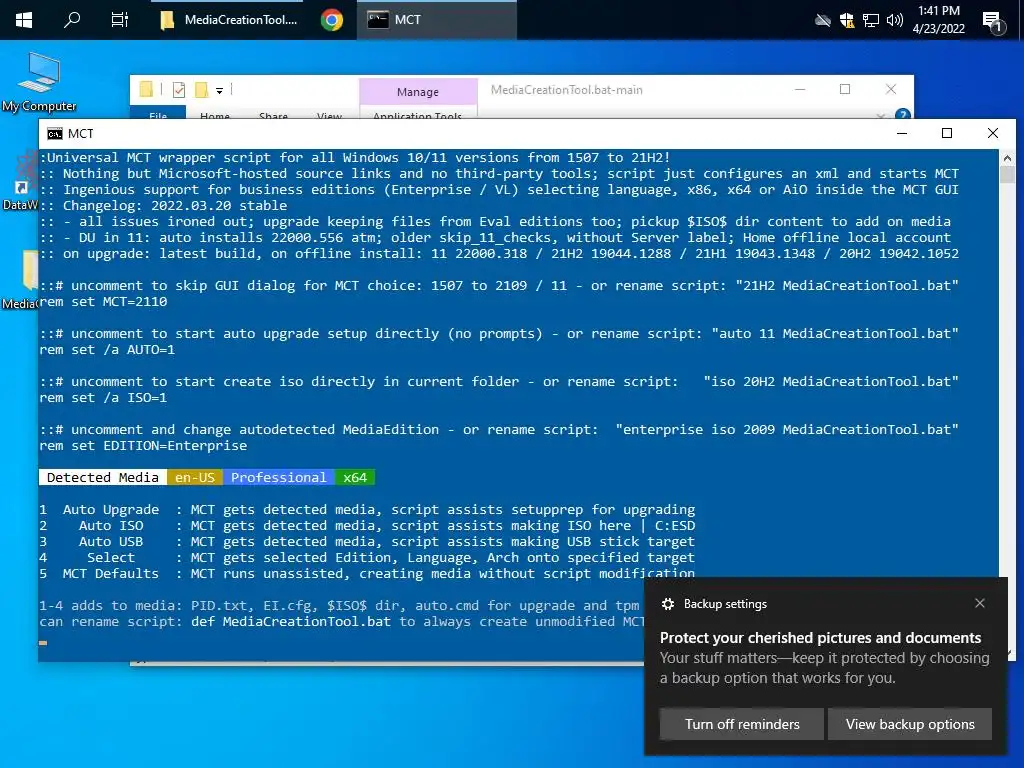Launch Google Chrome from taskbar

[332, 20]
